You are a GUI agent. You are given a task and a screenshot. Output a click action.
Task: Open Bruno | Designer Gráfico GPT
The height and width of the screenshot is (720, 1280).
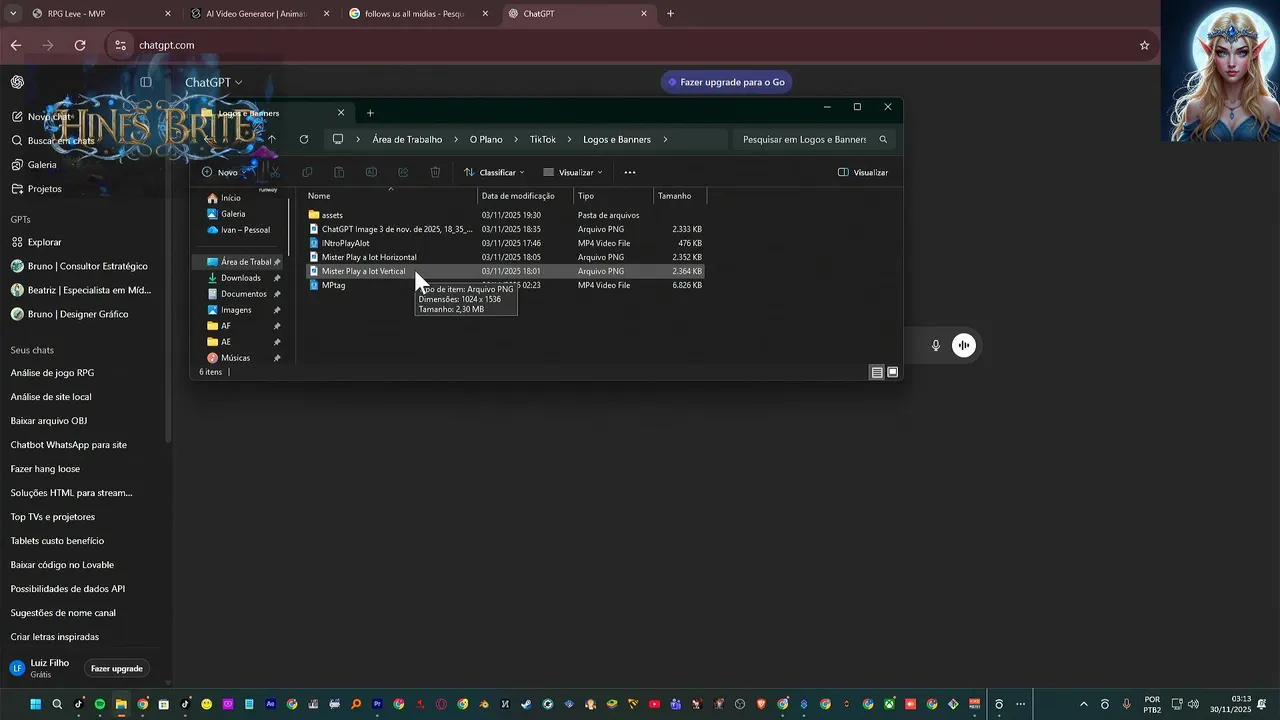pyautogui.click(x=78, y=314)
